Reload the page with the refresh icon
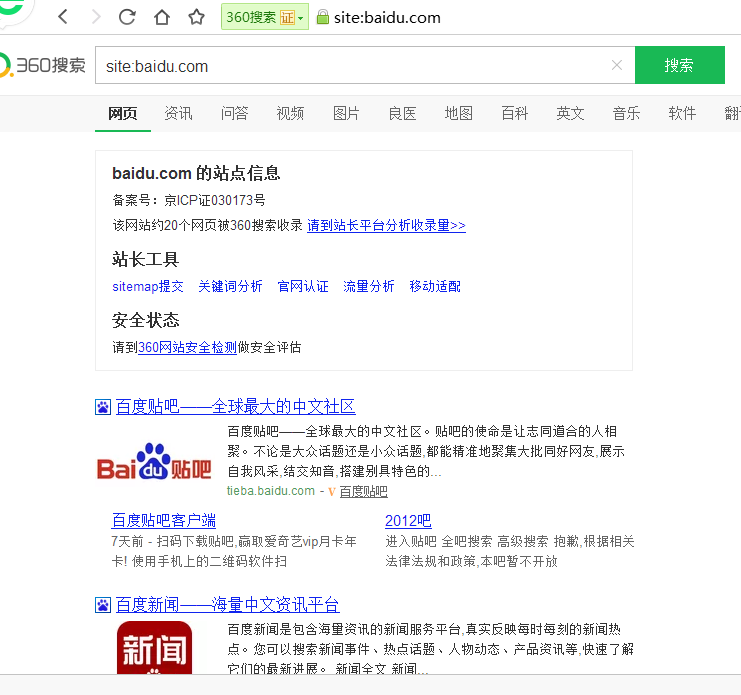 [x=127, y=17]
